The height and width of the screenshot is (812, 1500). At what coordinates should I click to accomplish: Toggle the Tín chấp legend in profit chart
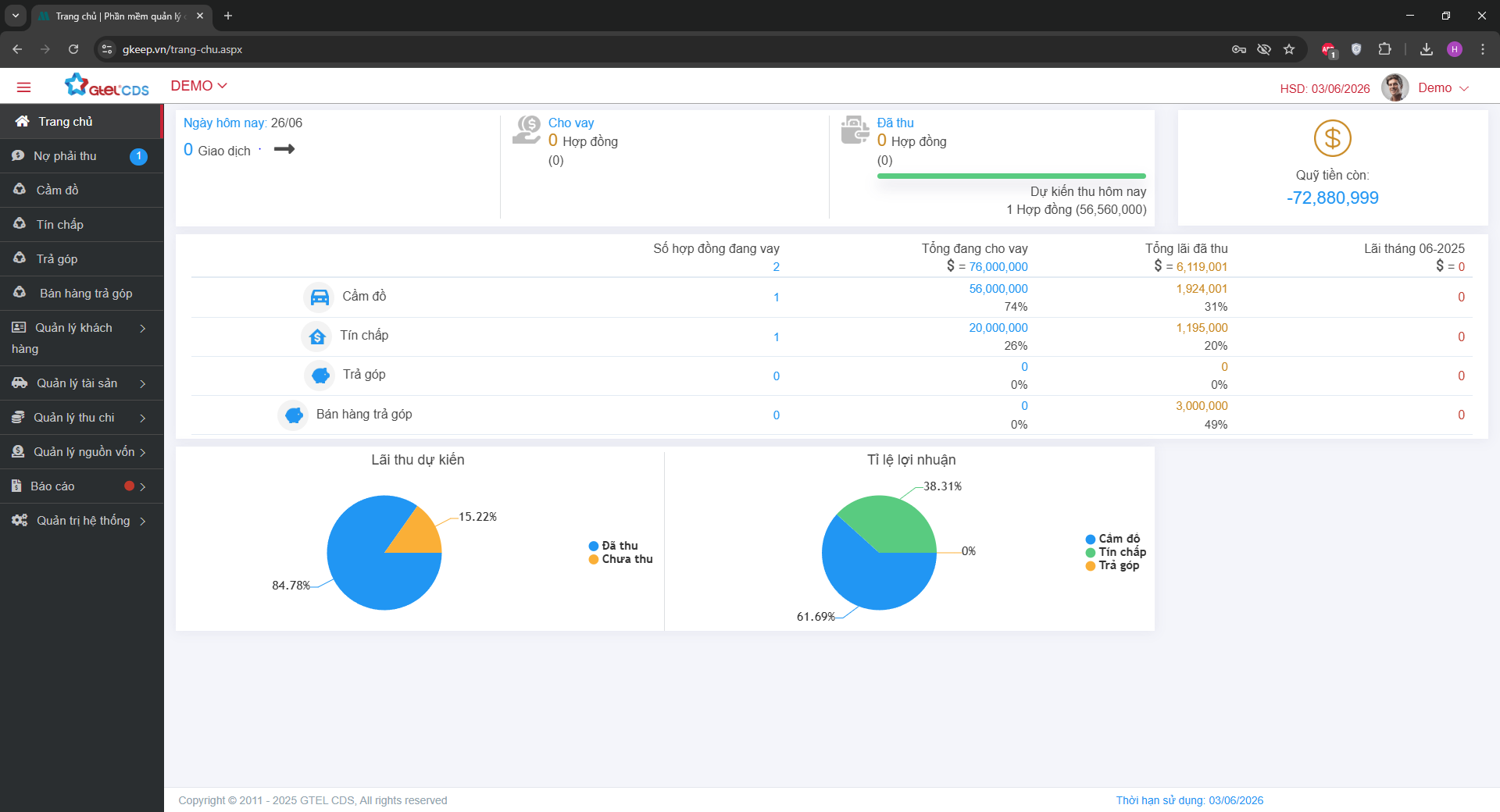pos(1116,552)
